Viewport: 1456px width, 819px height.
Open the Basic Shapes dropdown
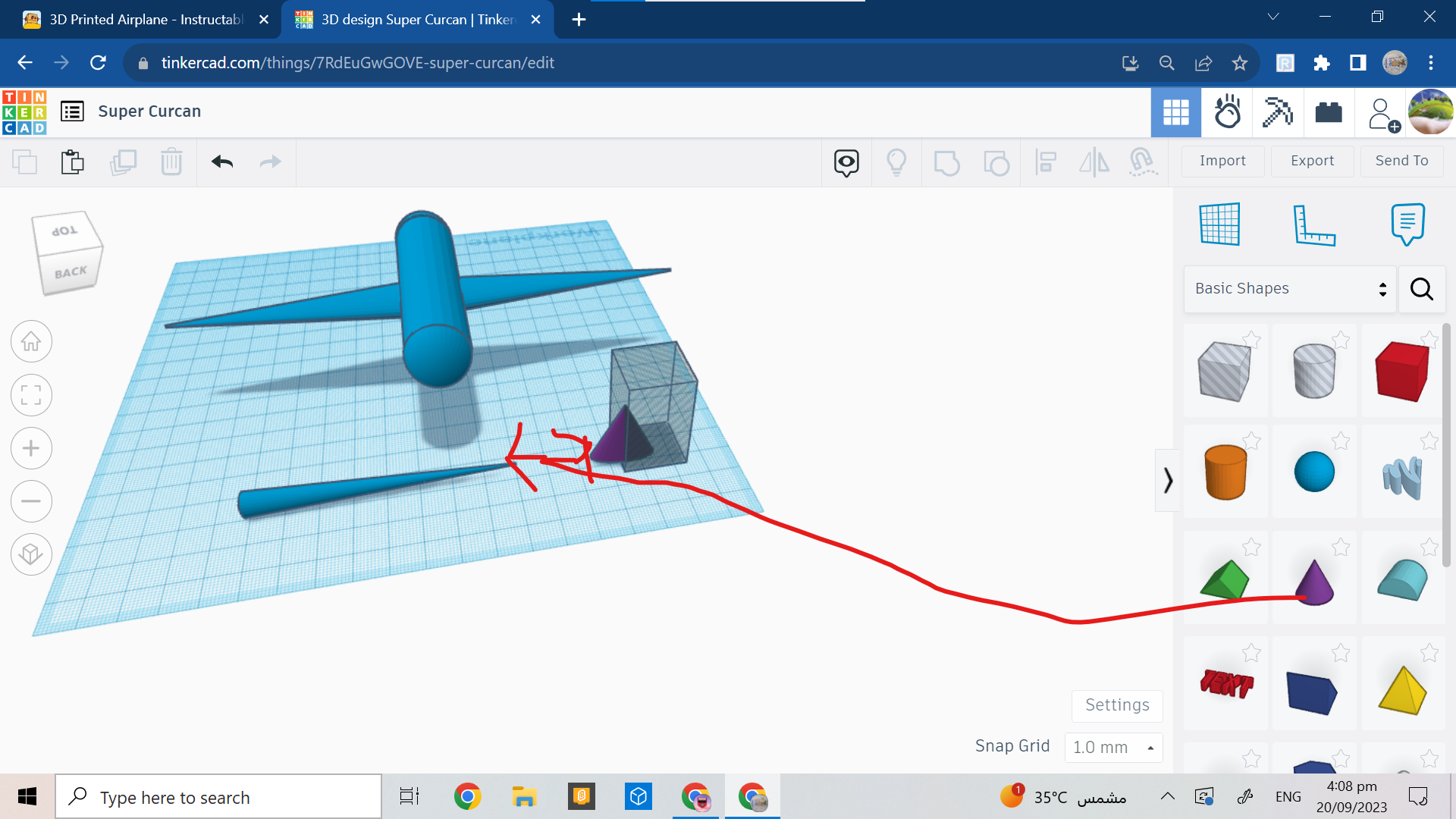pos(1289,289)
